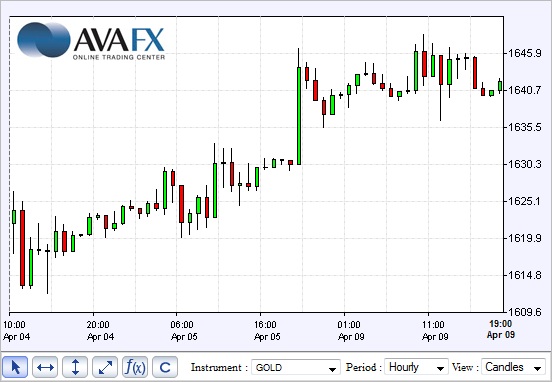Click the C clear button

(165, 367)
